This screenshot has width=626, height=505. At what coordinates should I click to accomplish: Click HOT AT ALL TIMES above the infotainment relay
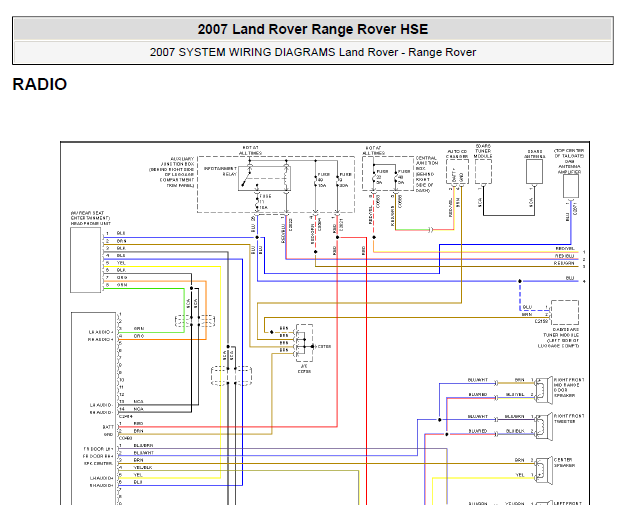pyautogui.click(x=250, y=151)
